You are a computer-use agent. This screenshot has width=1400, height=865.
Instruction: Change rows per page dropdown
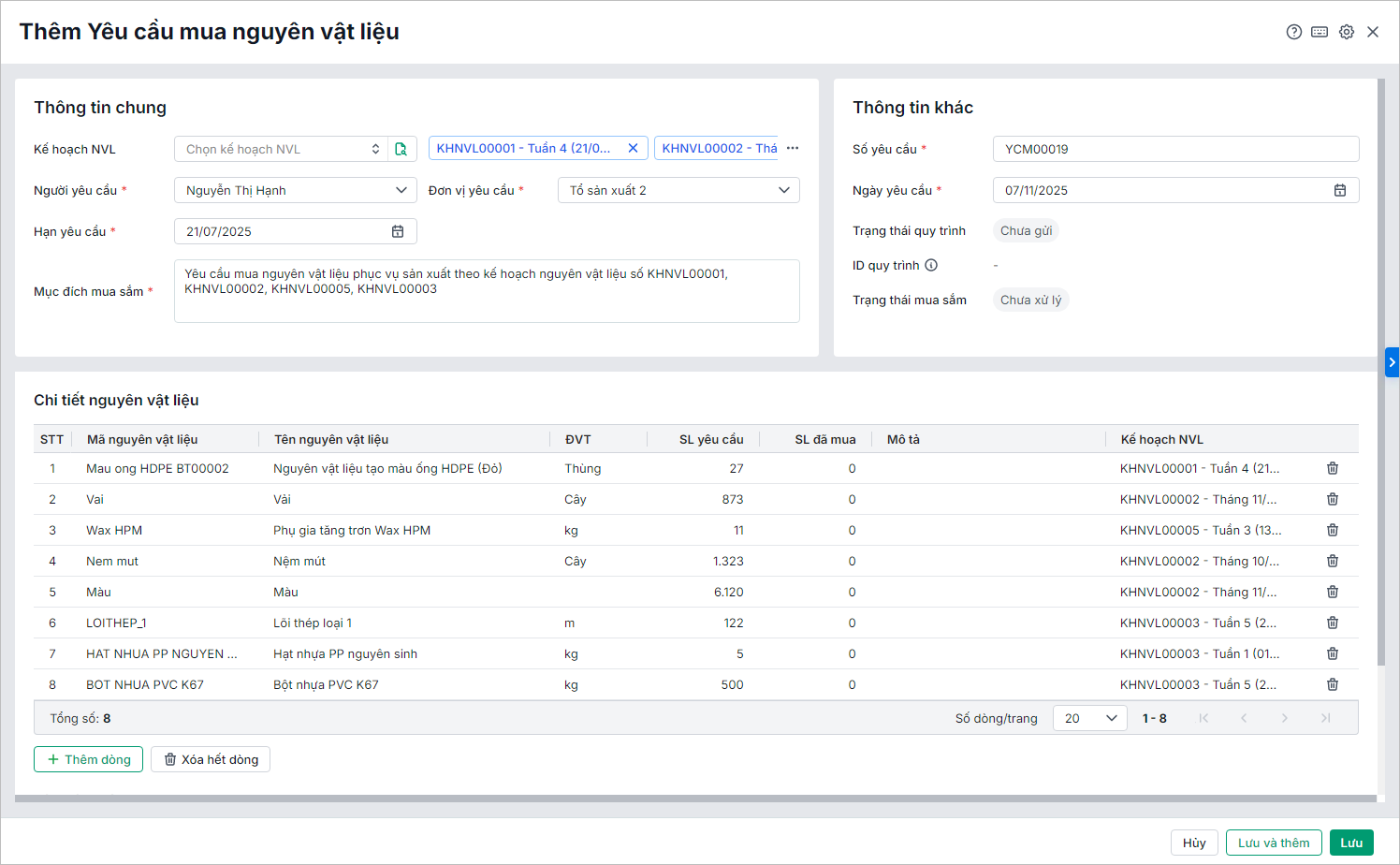(x=1090, y=718)
